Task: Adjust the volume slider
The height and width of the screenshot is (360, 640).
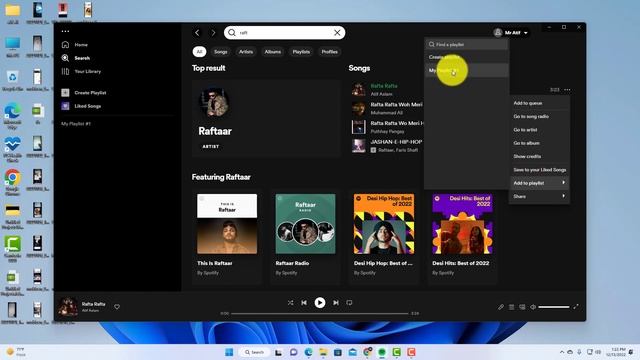Action: coord(553,307)
